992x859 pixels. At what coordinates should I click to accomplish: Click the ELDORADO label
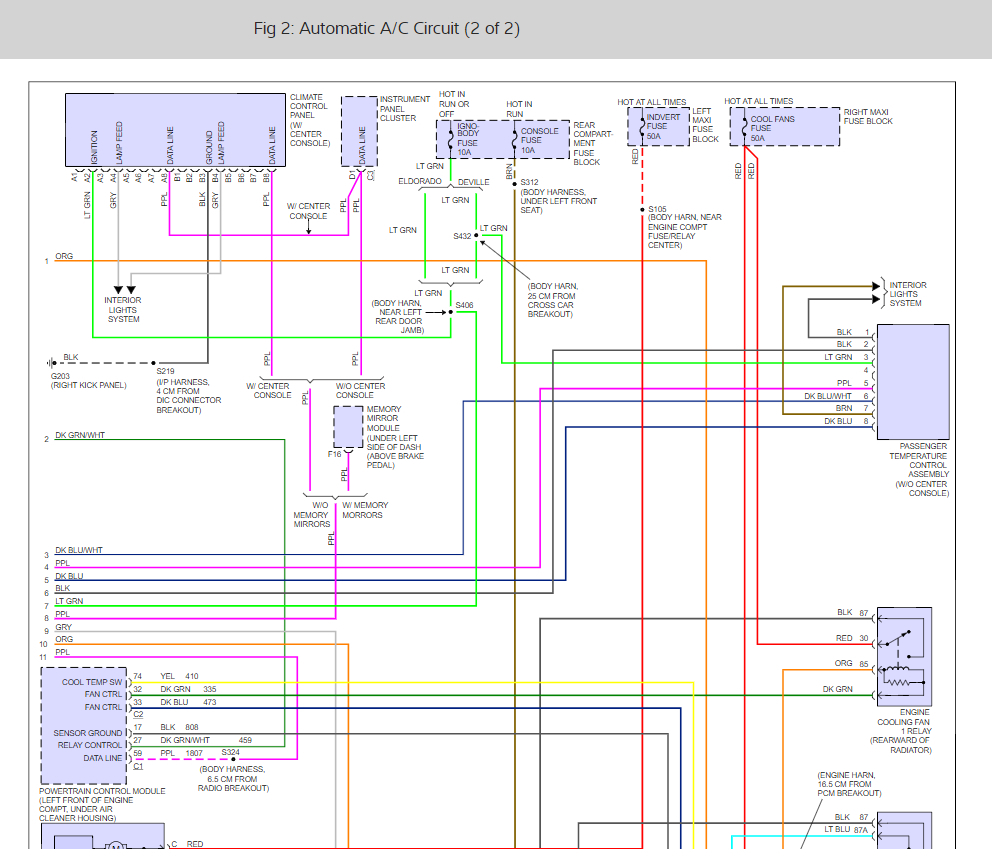[420, 182]
